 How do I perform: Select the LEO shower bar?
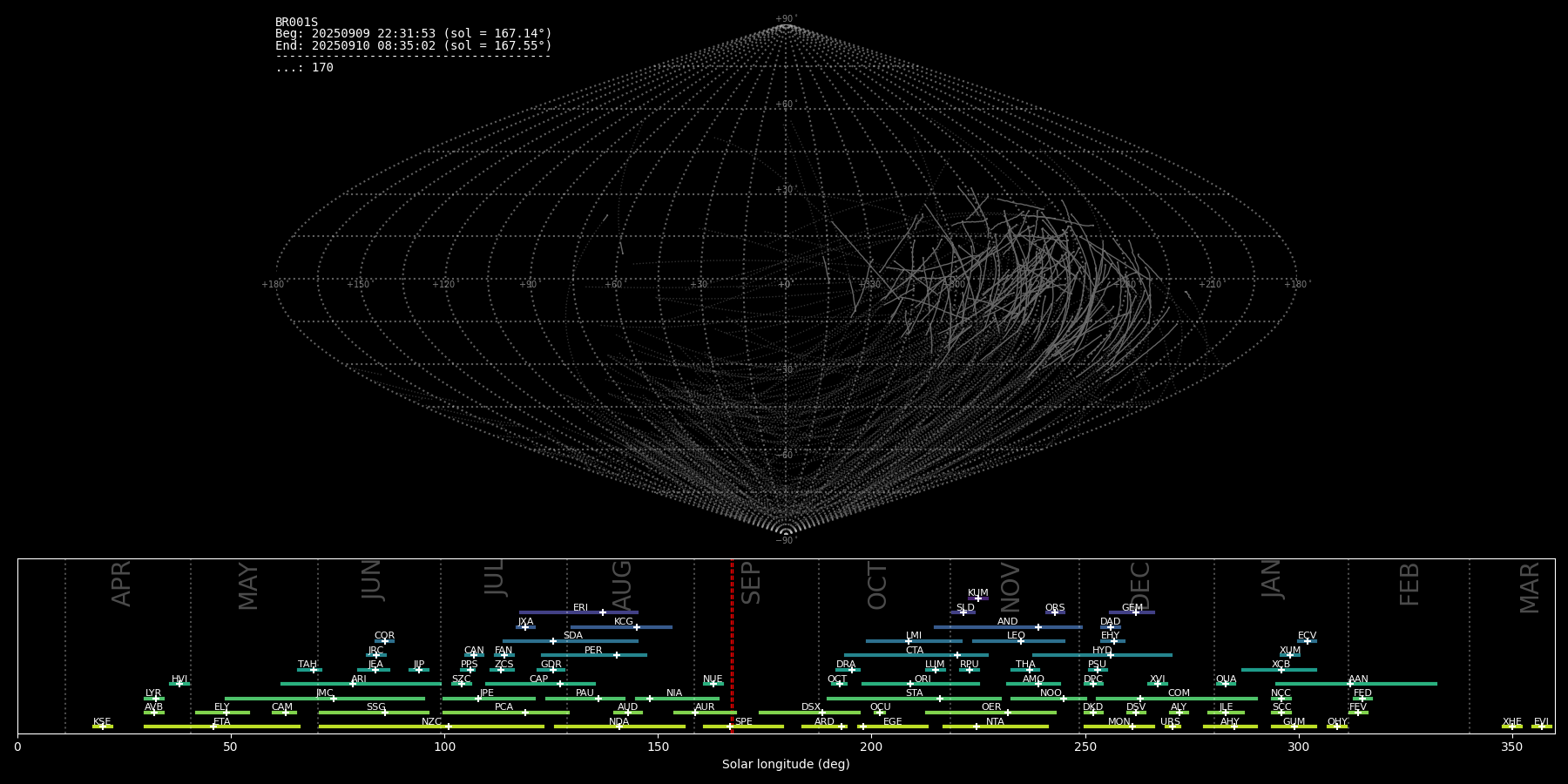(x=1018, y=641)
